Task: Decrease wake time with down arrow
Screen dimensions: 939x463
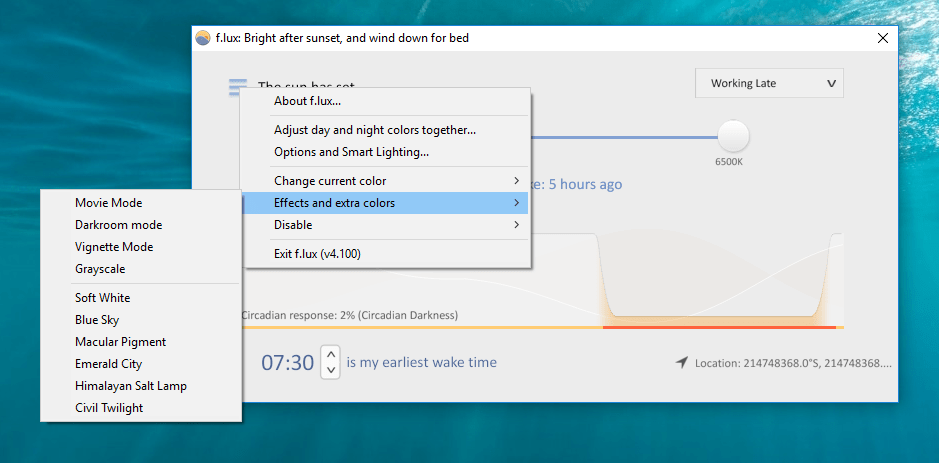Action: tap(331, 370)
